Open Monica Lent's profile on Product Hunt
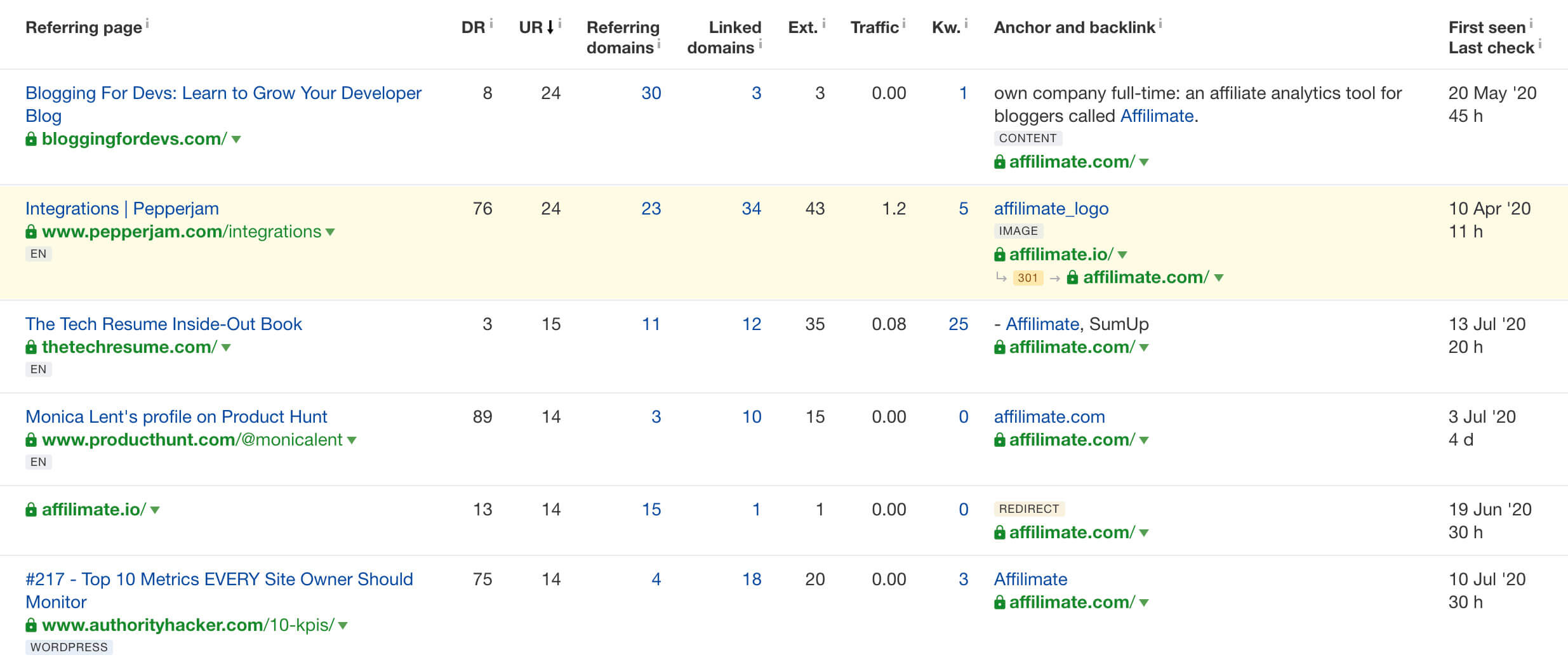1568x669 pixels. click(176, 416)
